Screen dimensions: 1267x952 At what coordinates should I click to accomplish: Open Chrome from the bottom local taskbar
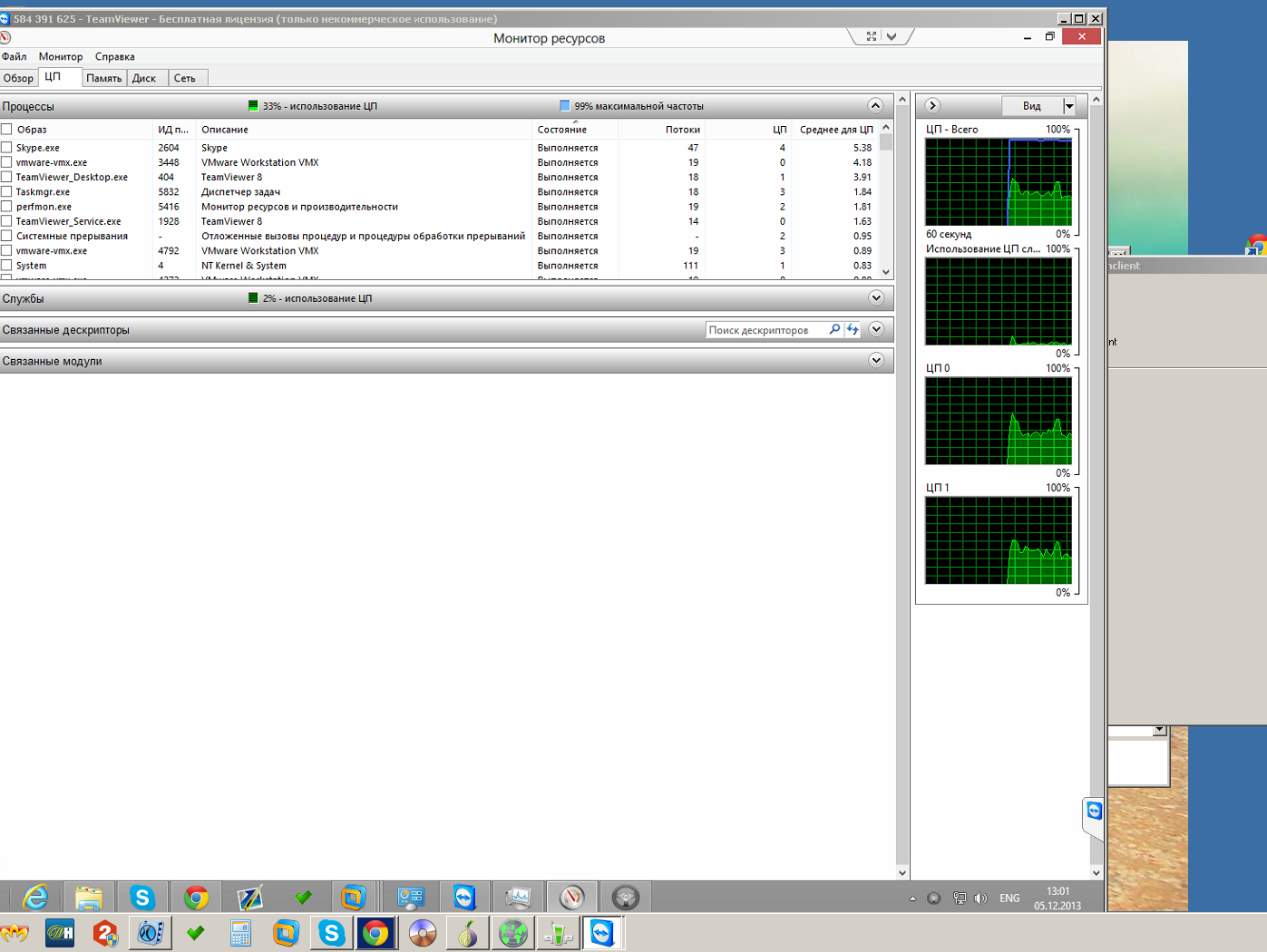(375, 932)
